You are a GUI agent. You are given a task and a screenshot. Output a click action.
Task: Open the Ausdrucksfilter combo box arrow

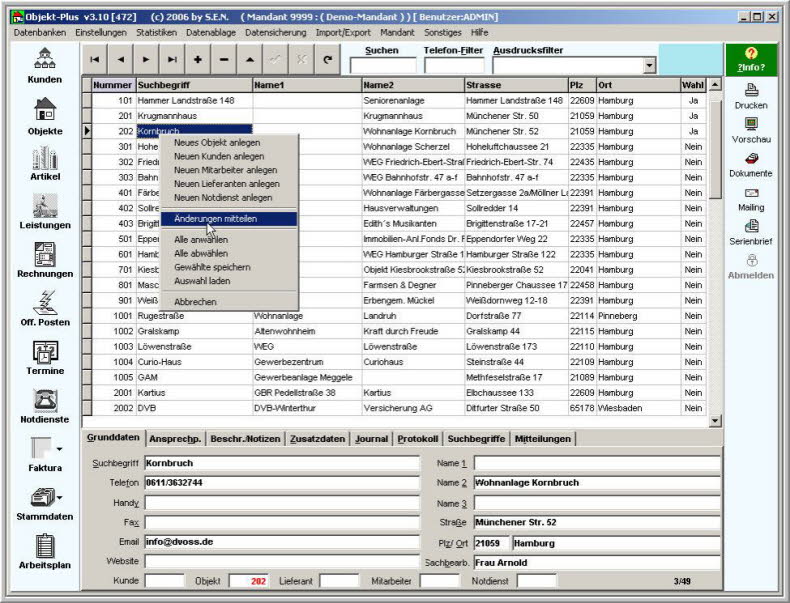click(649, 65)
